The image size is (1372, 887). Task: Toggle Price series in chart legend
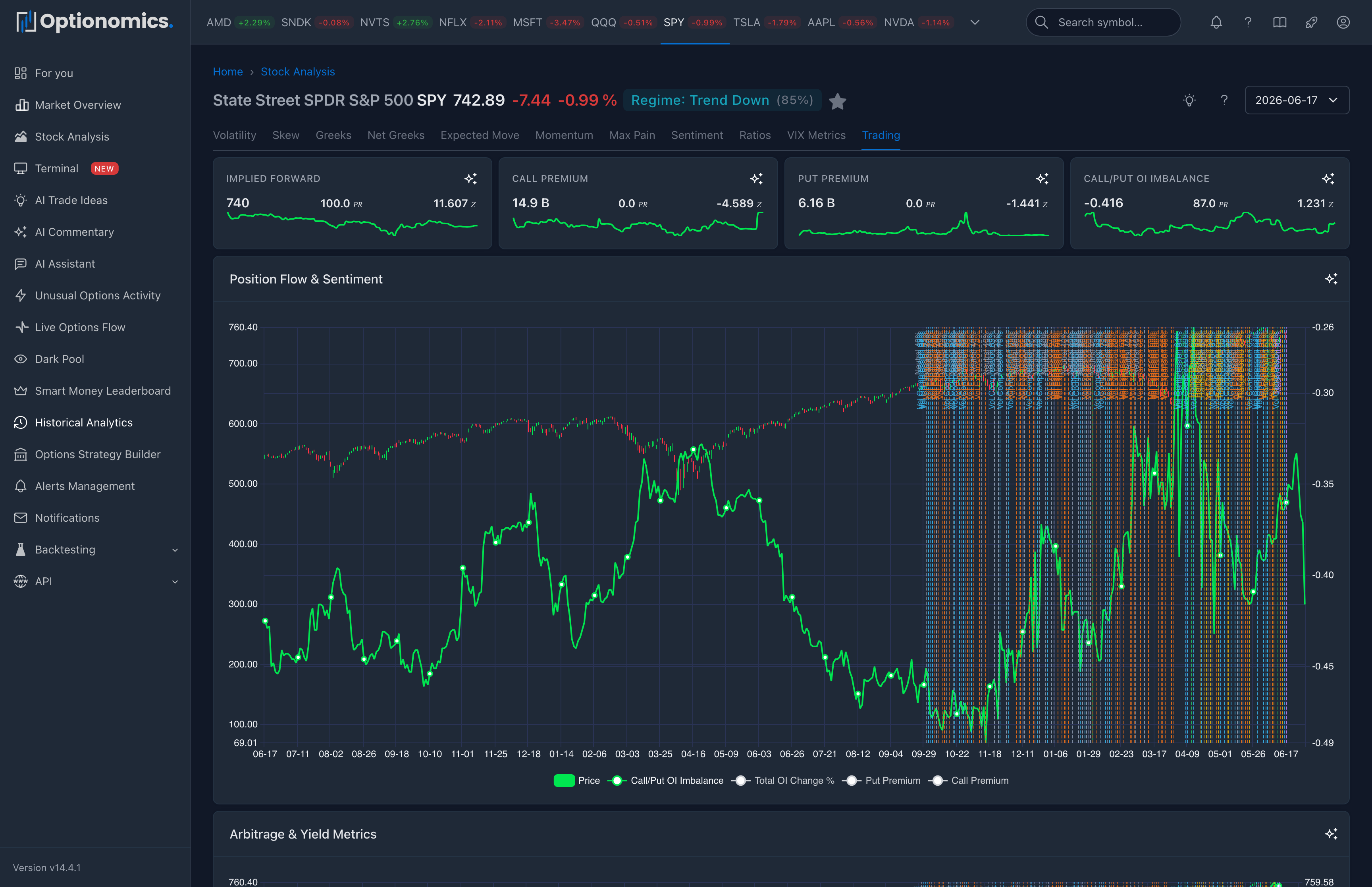(576, 781)
